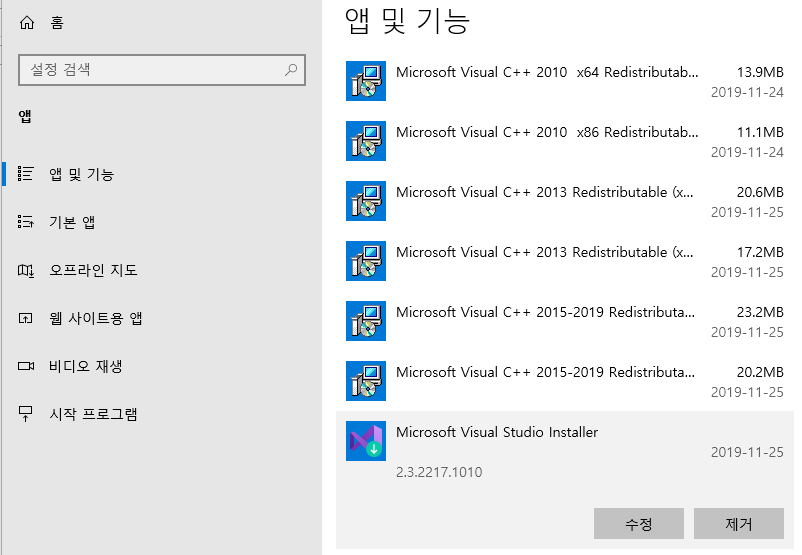Click the Visual Studio Installer icon
This screenshot has height=555, width=802.
366,441
